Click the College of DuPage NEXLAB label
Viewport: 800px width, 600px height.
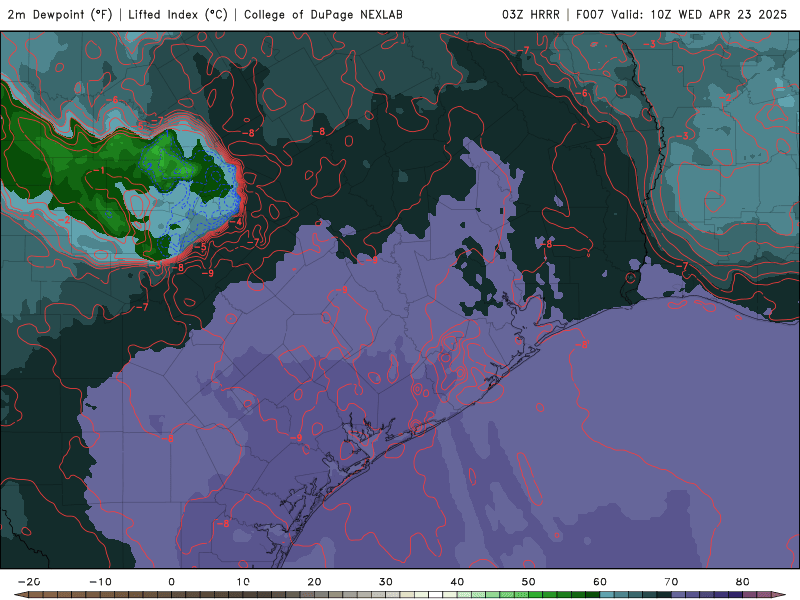click(x=323, y=14)
